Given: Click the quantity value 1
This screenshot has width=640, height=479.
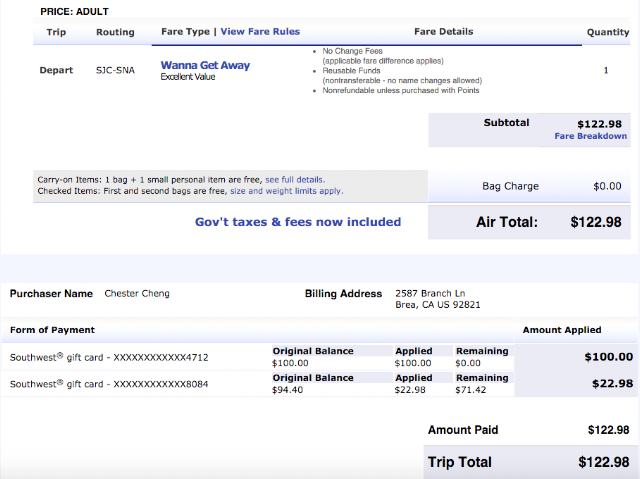Looking at the screenshot, I should (606, 70).
